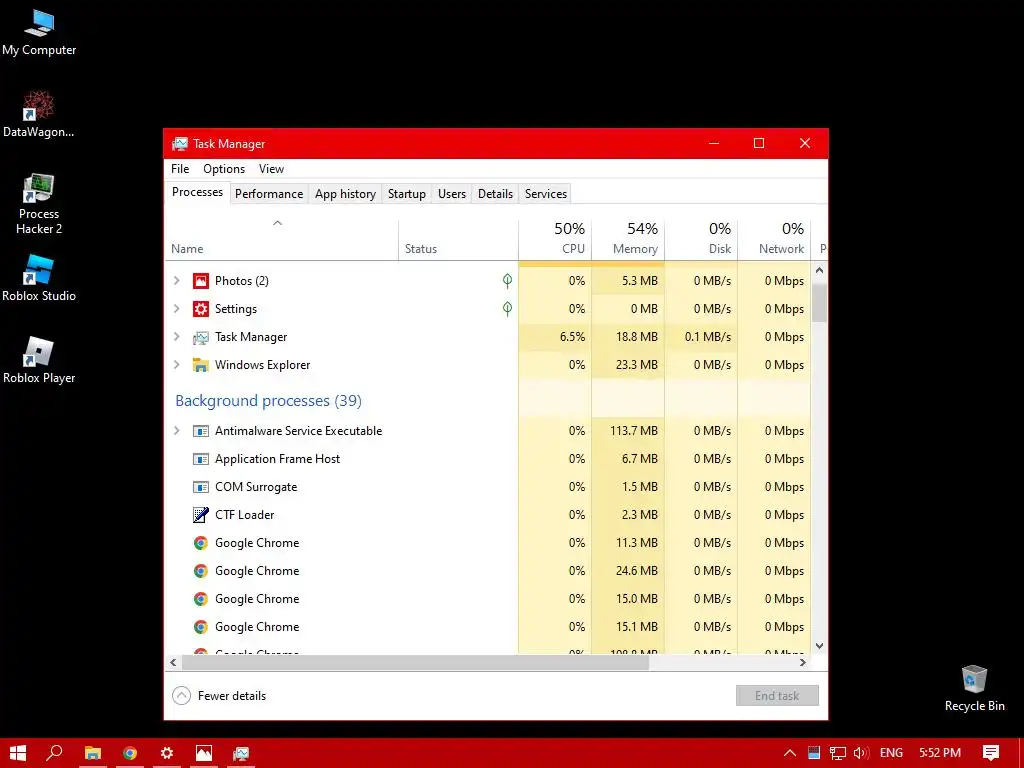
Task: Select the Process Hacker 2 desktop icon
Action: (39, 204)
